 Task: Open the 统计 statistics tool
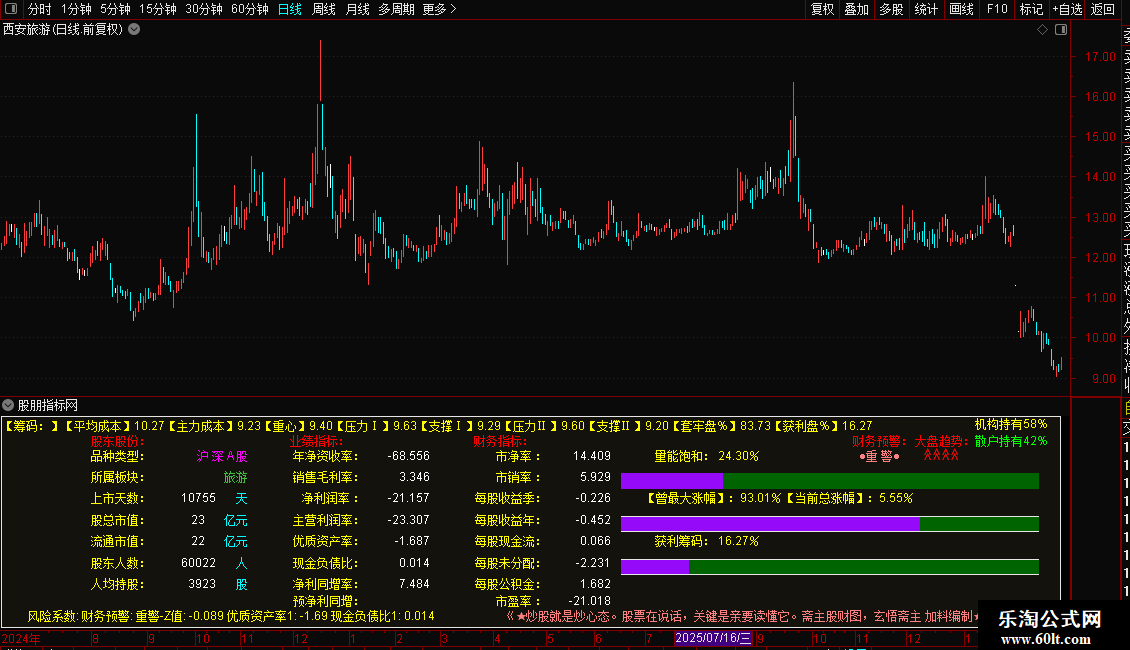click(x=926, y=9)
